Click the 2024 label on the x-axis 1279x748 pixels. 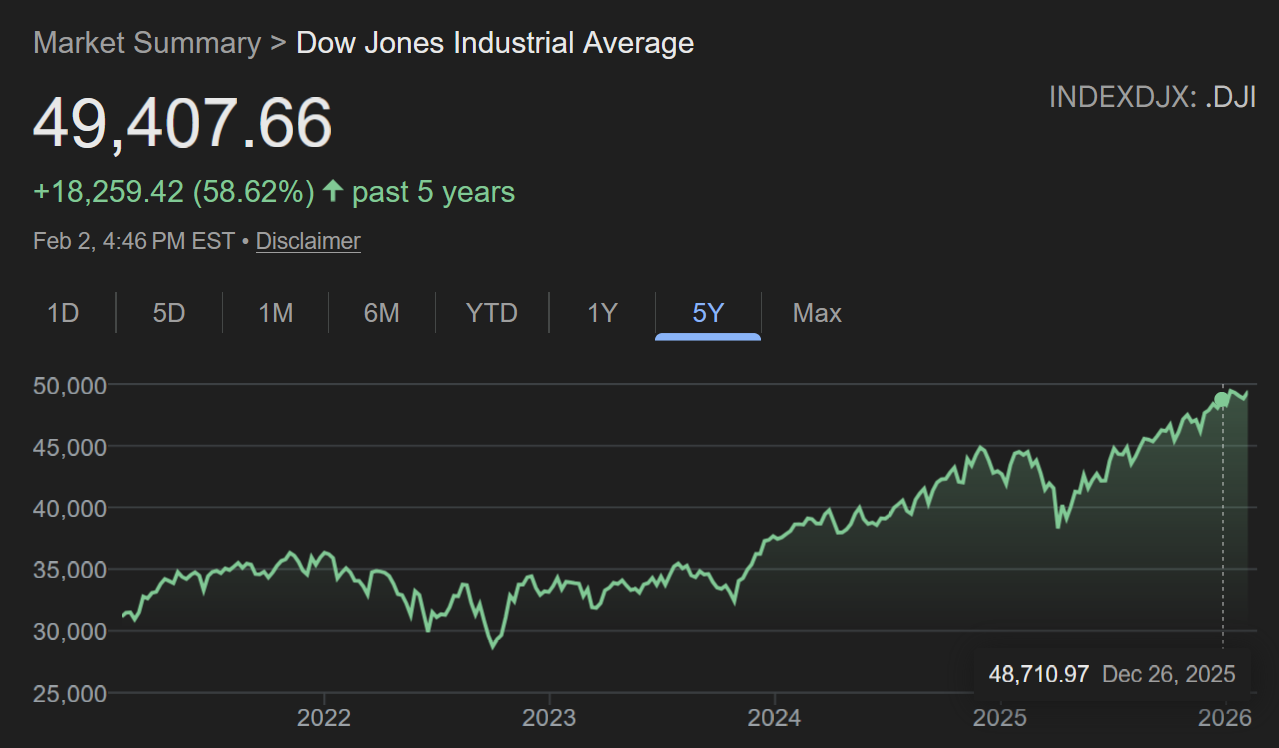coord(776,718)
